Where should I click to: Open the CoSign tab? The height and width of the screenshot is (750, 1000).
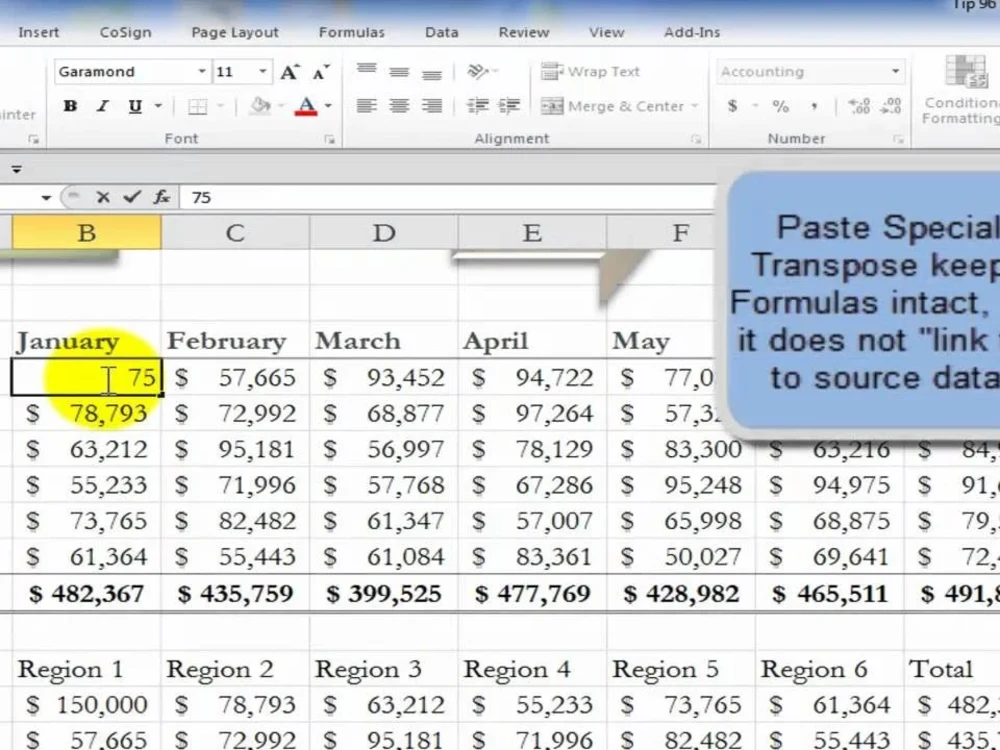pyautogui.click(x=126, y=32)
